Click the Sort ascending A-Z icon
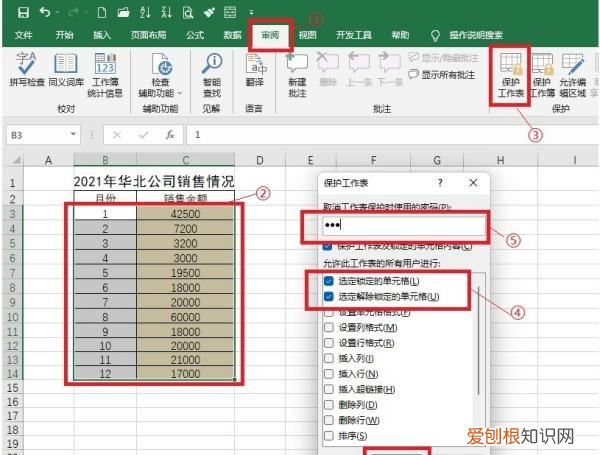600x455 pixels. click(x=145, y=13)
